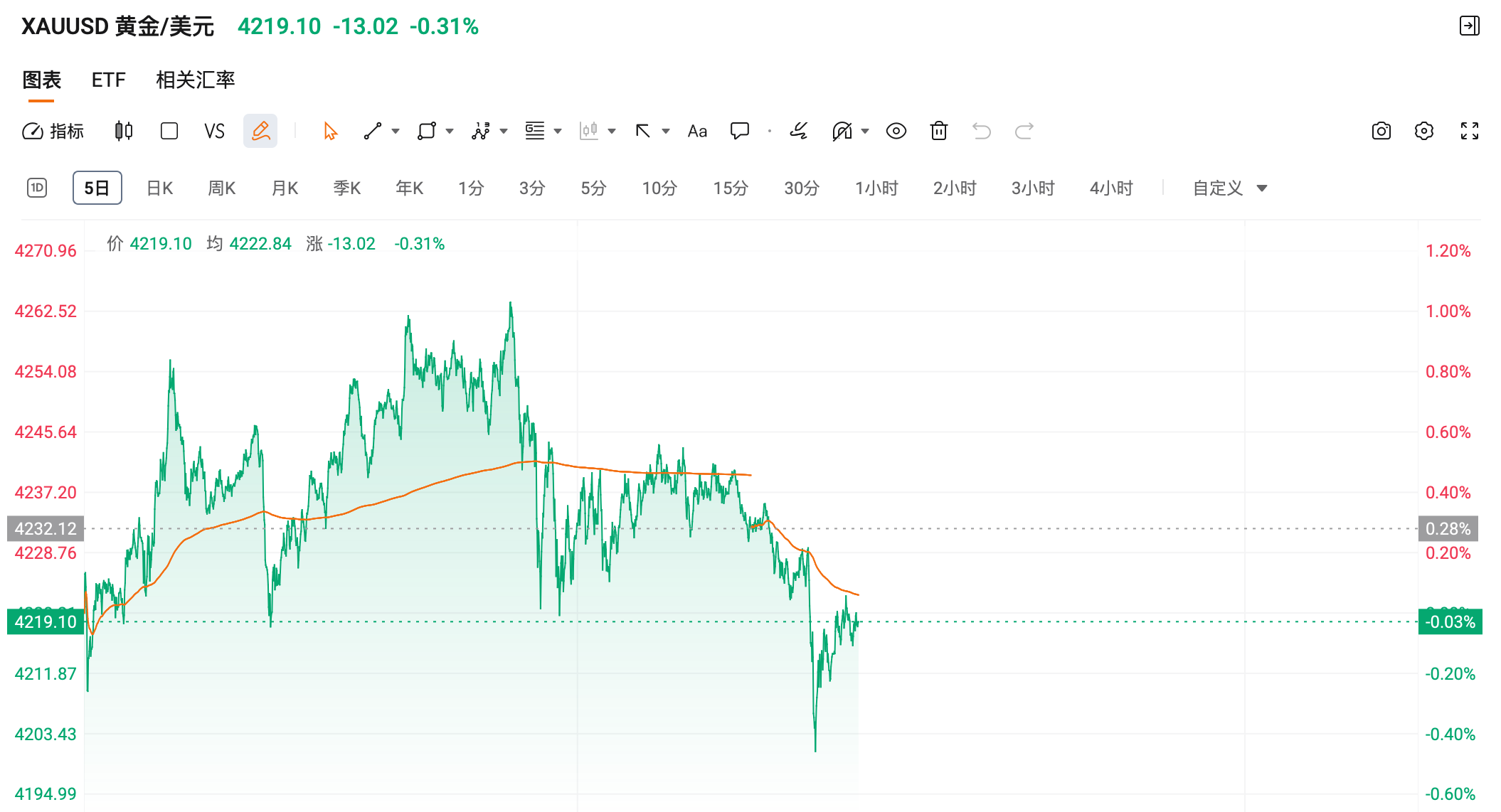Click the freehand brush drawing icon
Image resolution: width=1501 pixels, height=812 pixels.
pos(798,131)
